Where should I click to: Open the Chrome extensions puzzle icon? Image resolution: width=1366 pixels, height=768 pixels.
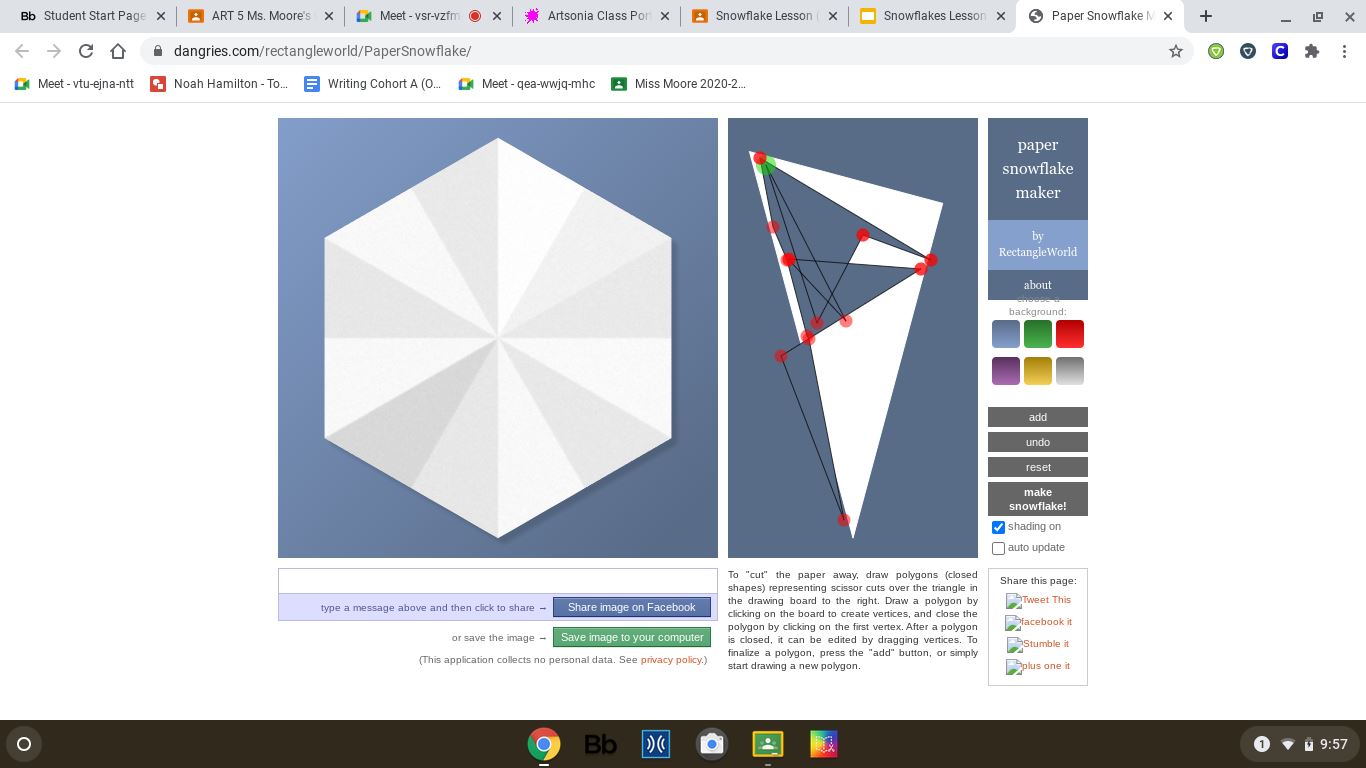[1312, 51]
